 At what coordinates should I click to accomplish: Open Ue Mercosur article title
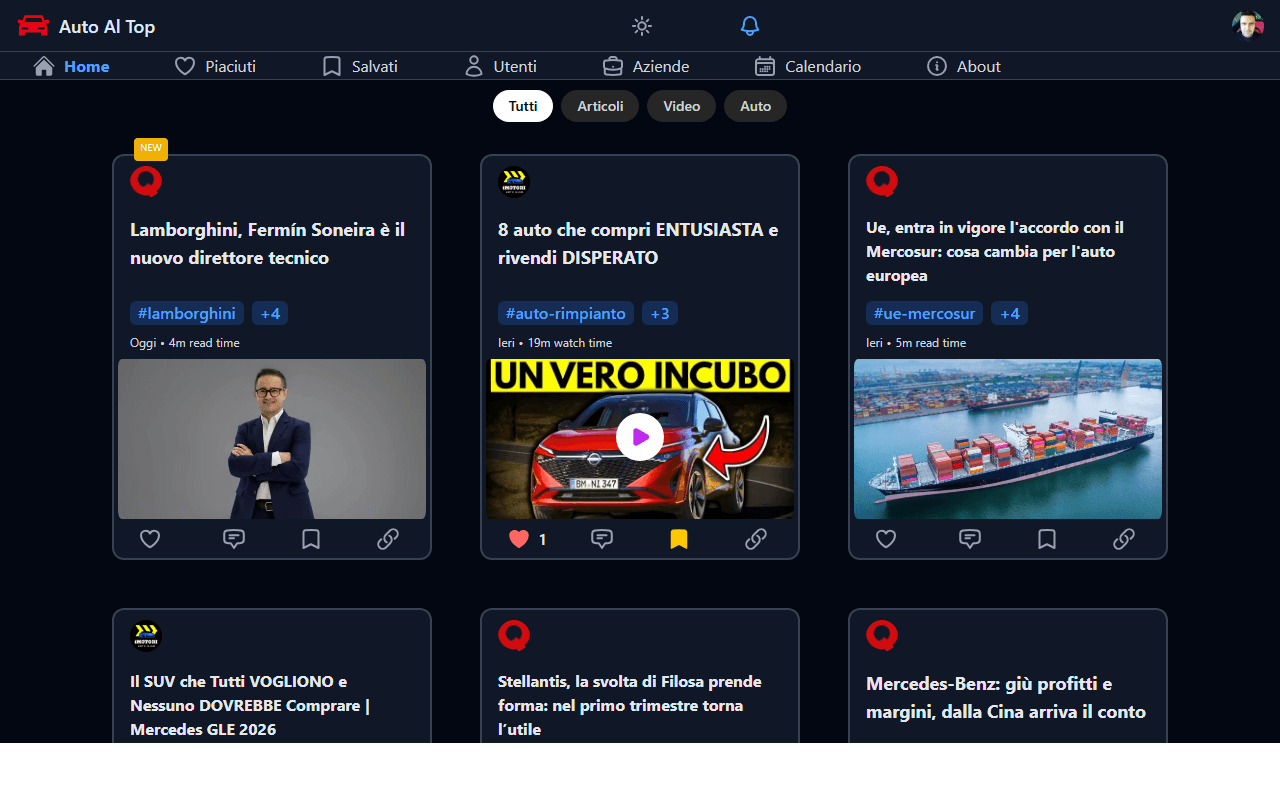coord(995,252)
